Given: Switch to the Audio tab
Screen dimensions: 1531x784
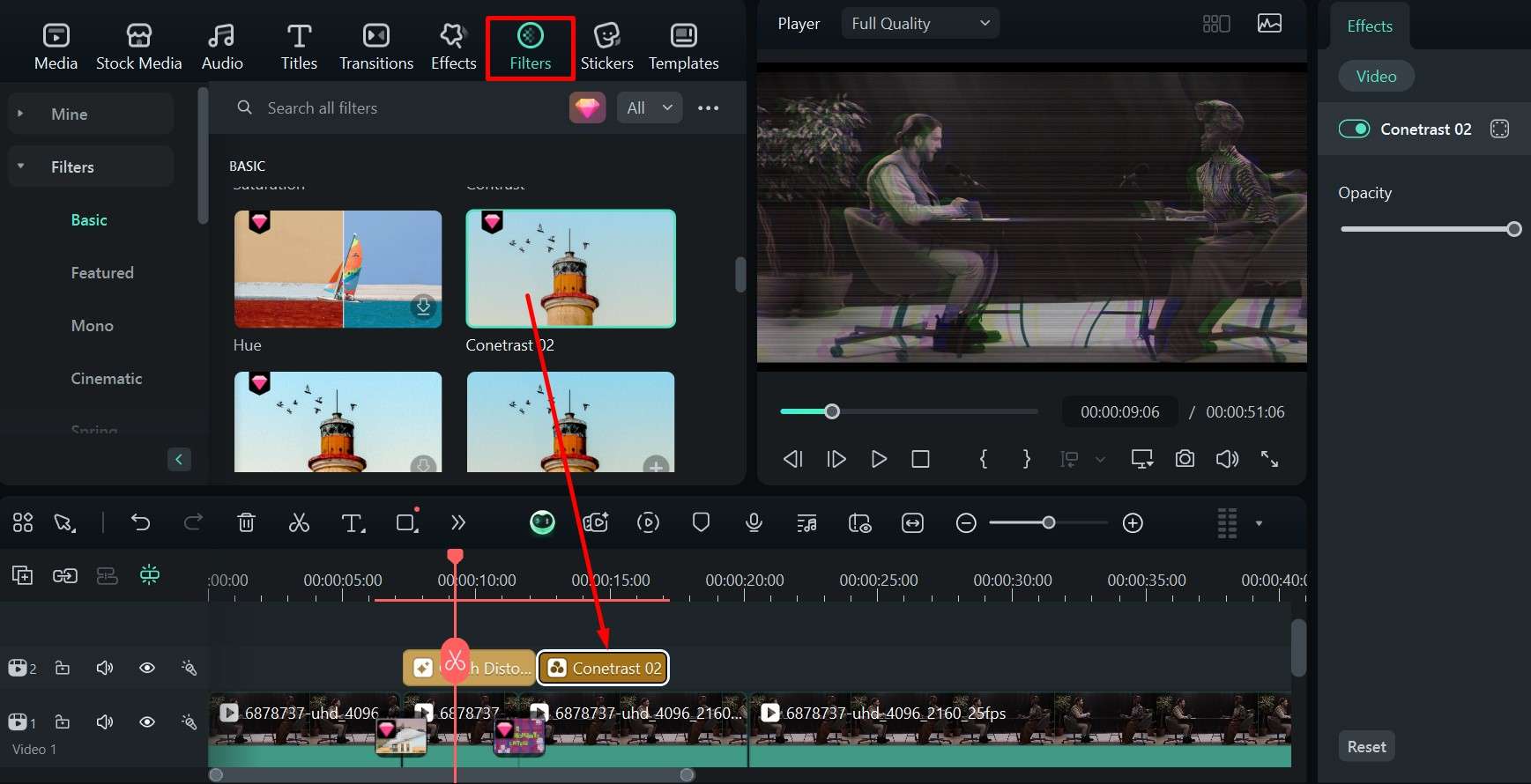Looking at the screenshot, I should click(222, 47).
